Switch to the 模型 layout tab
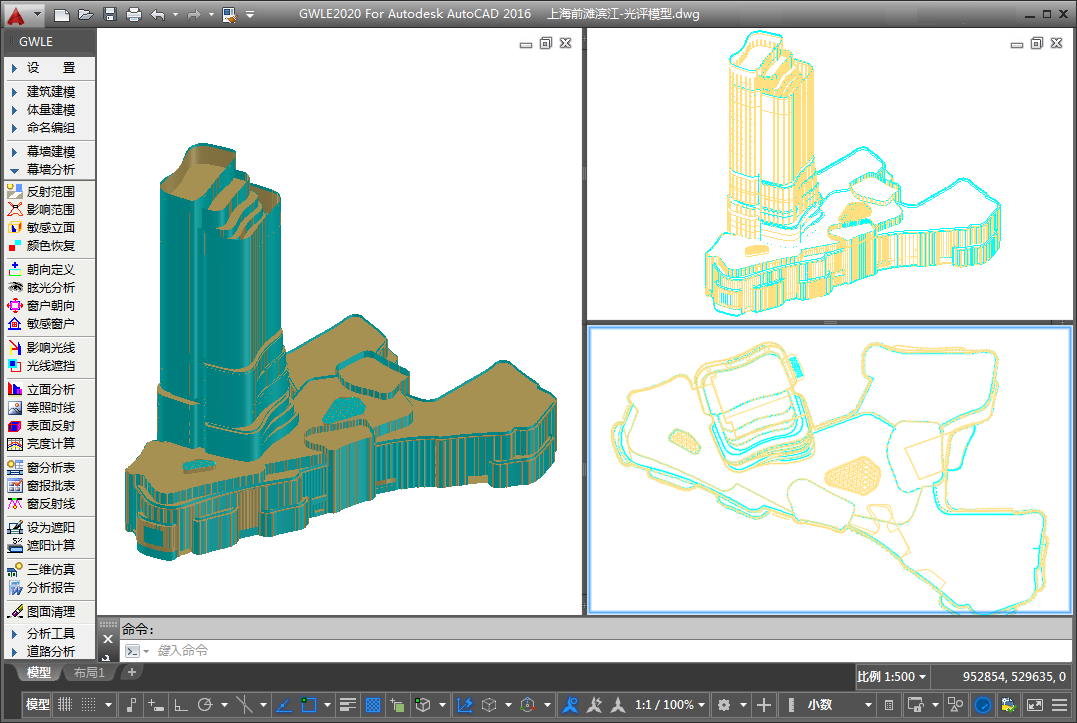 point(38,673)
